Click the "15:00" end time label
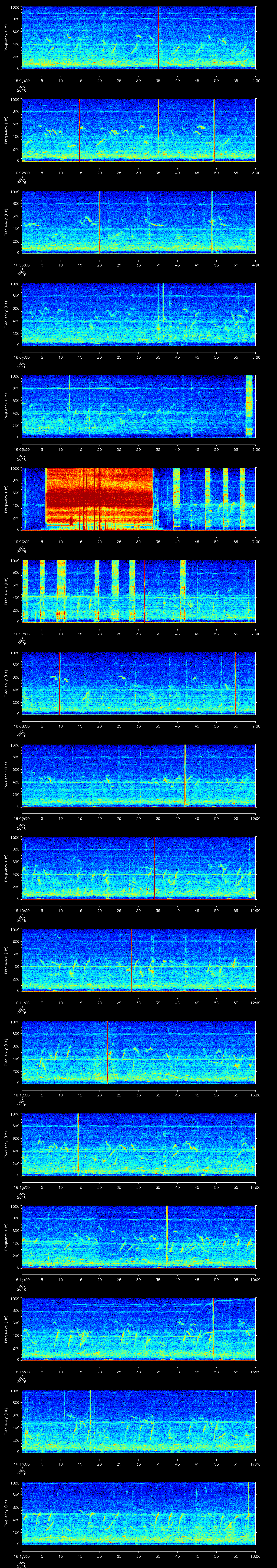The height and width of the screenshot is (1568, 277). click(x=256, y=1279)
